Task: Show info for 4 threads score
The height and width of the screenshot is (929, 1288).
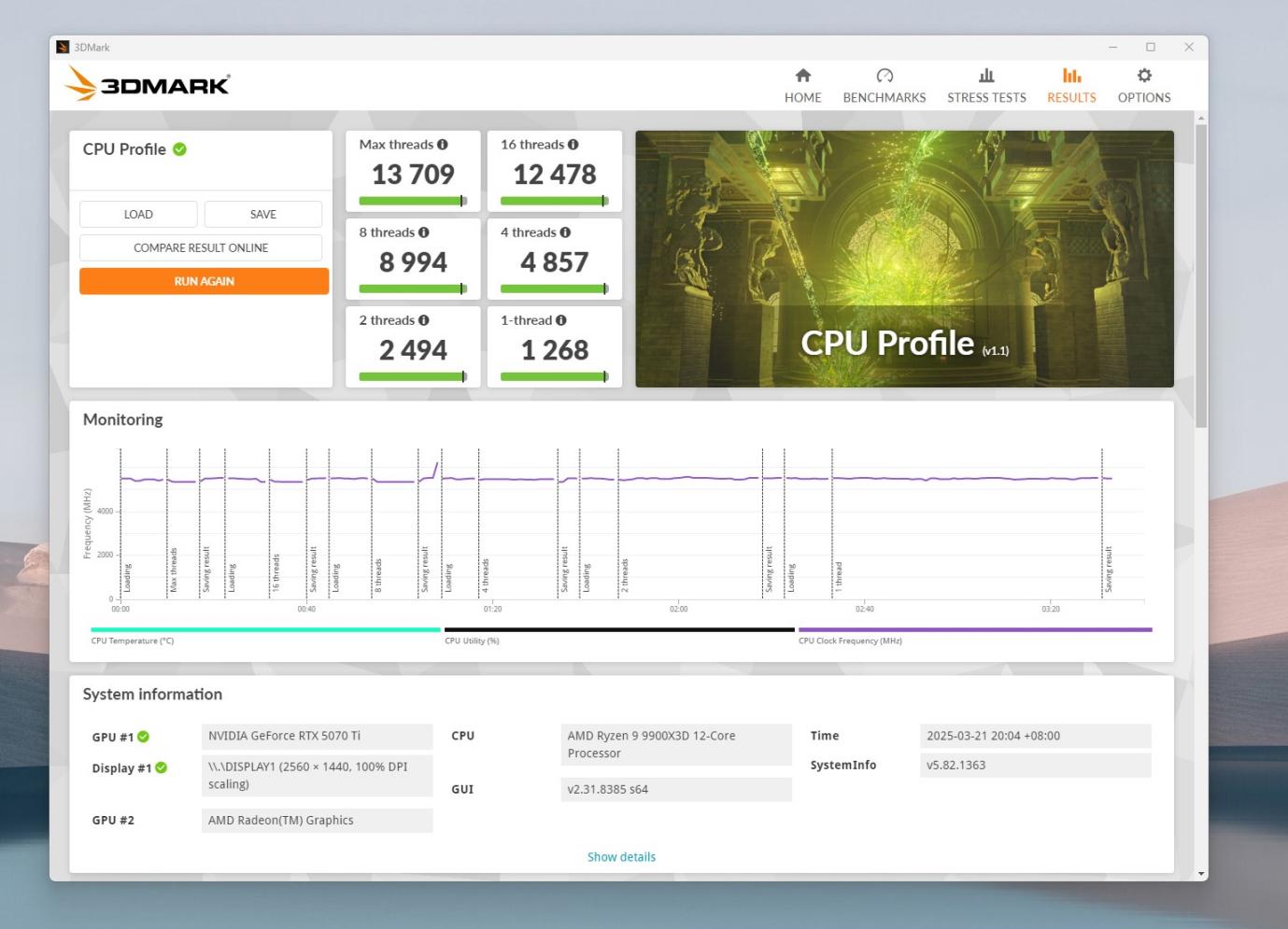Action: (565, 232)
